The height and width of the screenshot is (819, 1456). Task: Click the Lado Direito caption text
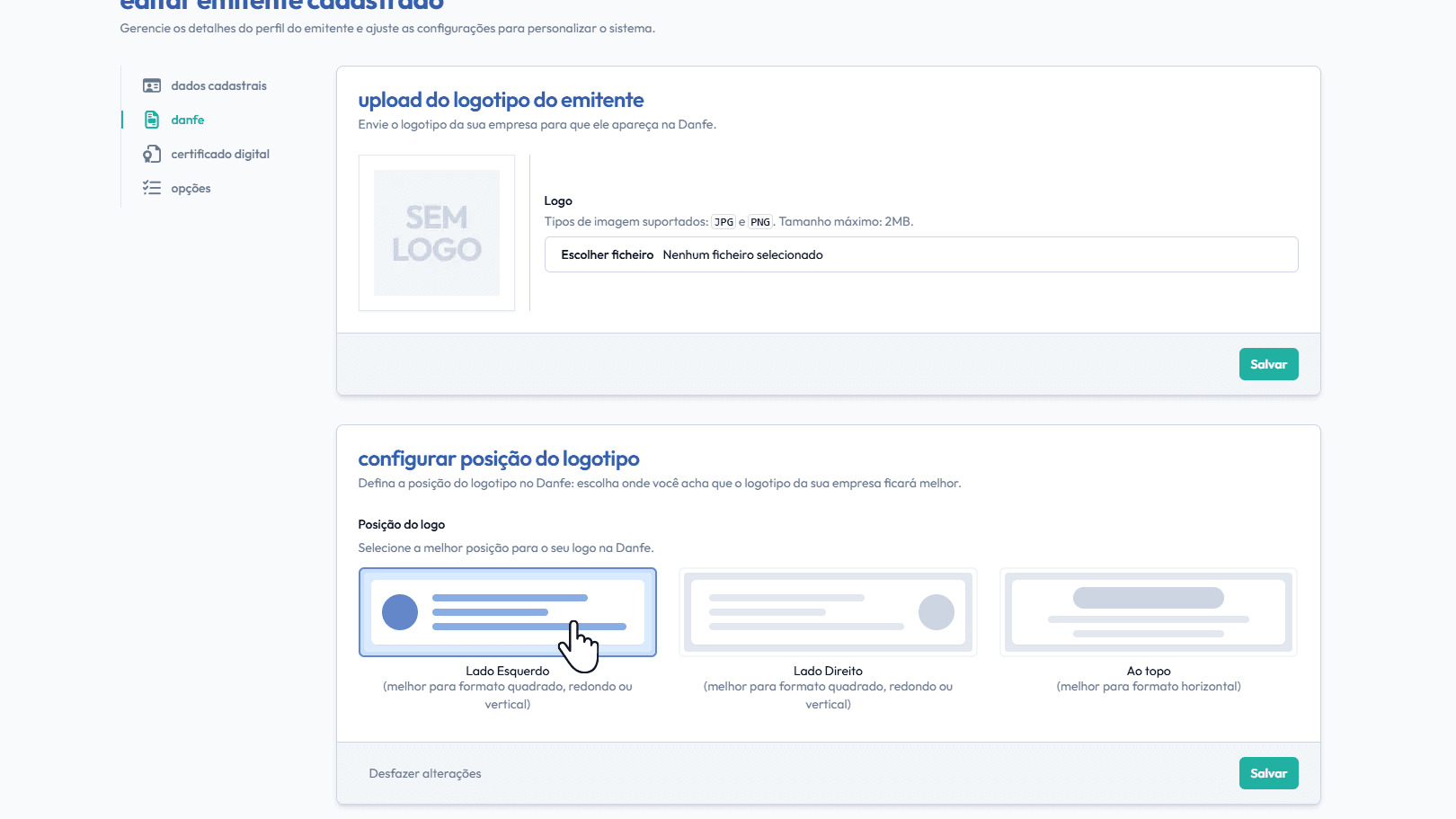point(828,672)
